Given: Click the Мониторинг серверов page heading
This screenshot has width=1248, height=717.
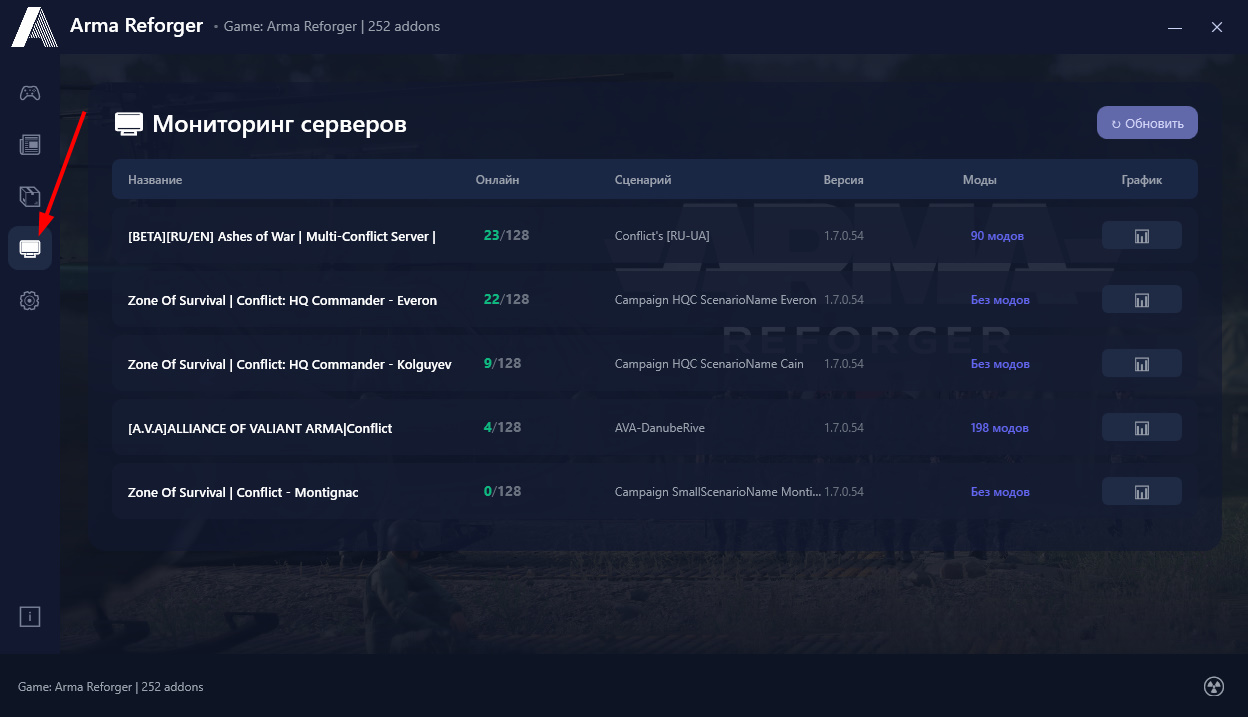Looking at the screenshot, I should 279,124.
